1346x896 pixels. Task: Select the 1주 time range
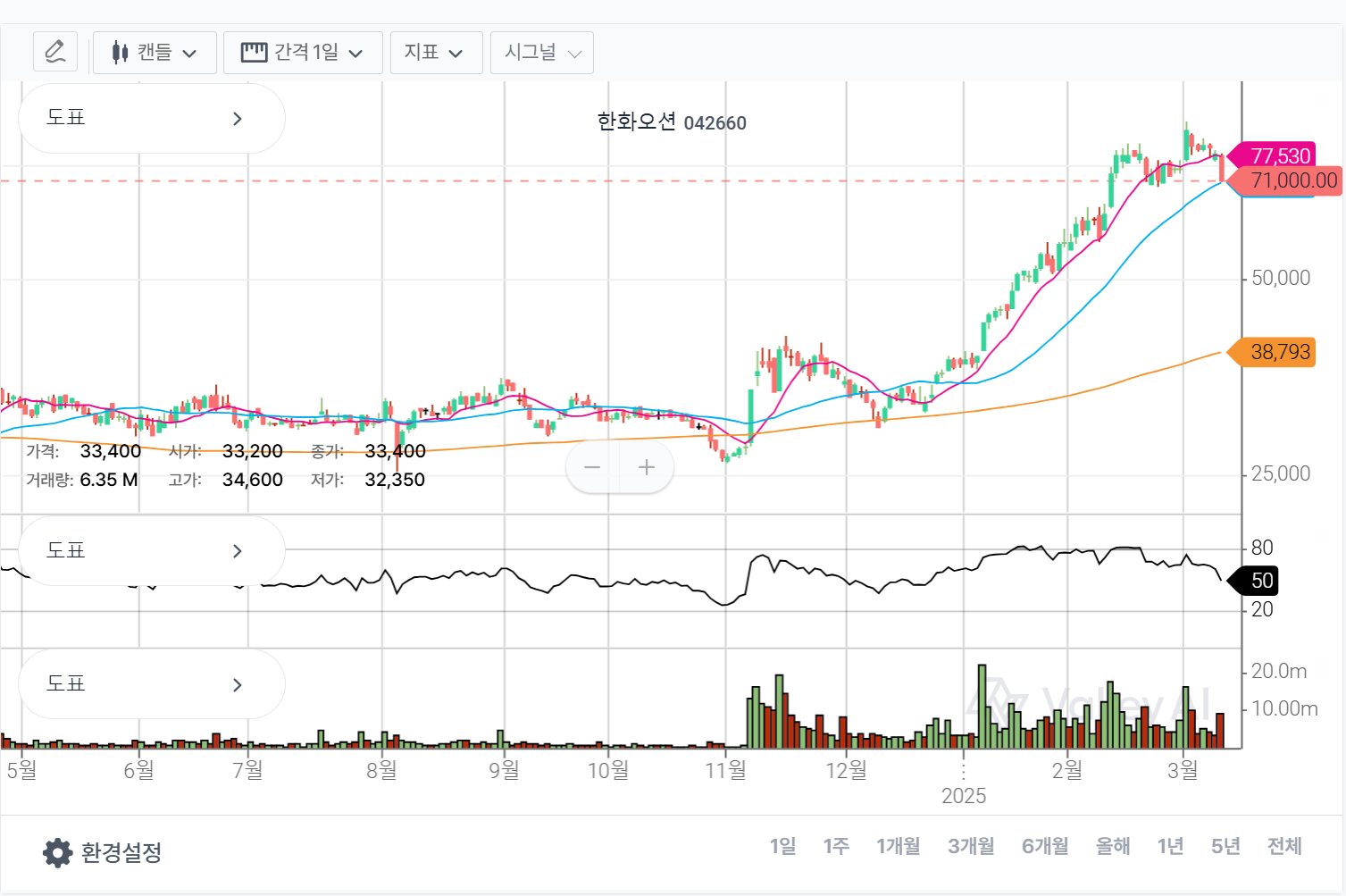tap(836, 846)
